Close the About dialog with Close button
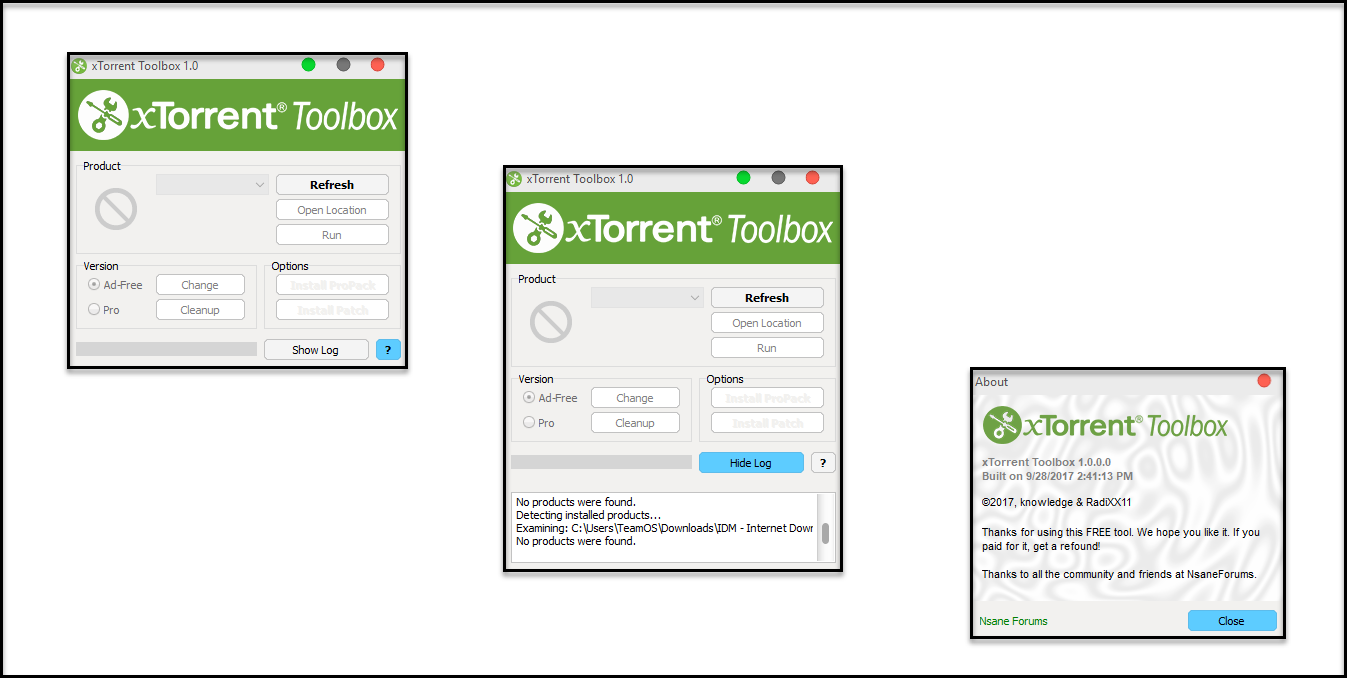The image size is (1347, 678). click(1232, 621)
